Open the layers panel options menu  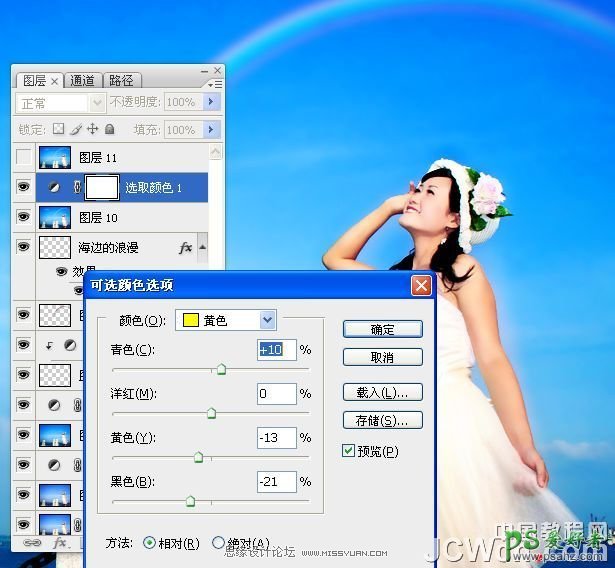tap(216, 85)
